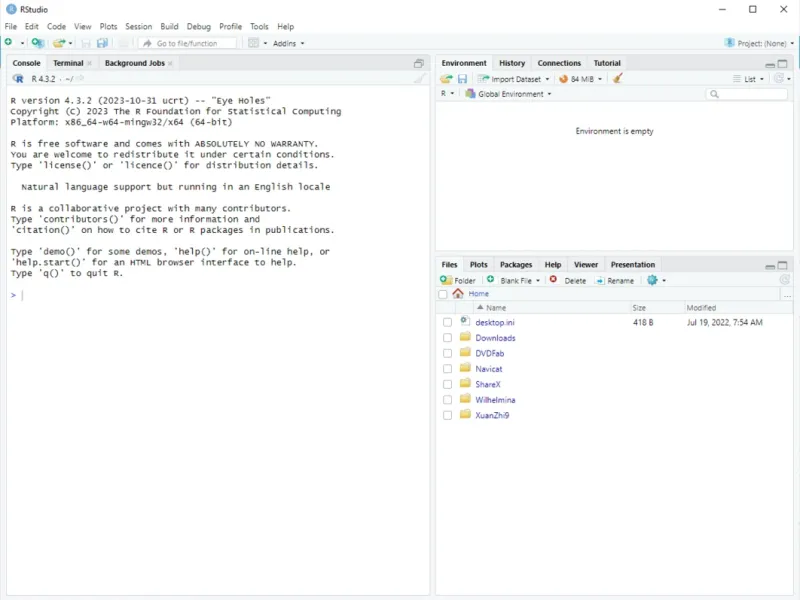The image size is (800, 600).
Task: Click the Project cube icon at top right
Action: point(730,43)
